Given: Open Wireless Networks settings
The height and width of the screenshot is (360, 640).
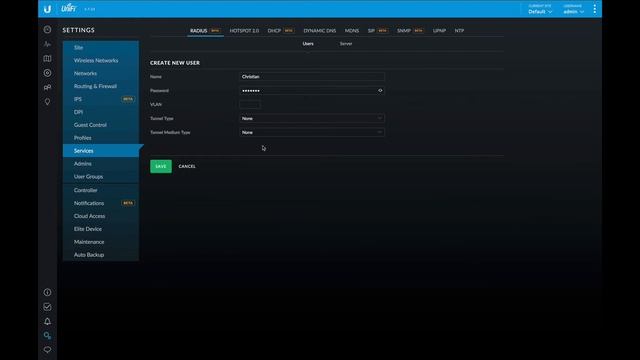Looking at the screenshot, I should (101, 60).
